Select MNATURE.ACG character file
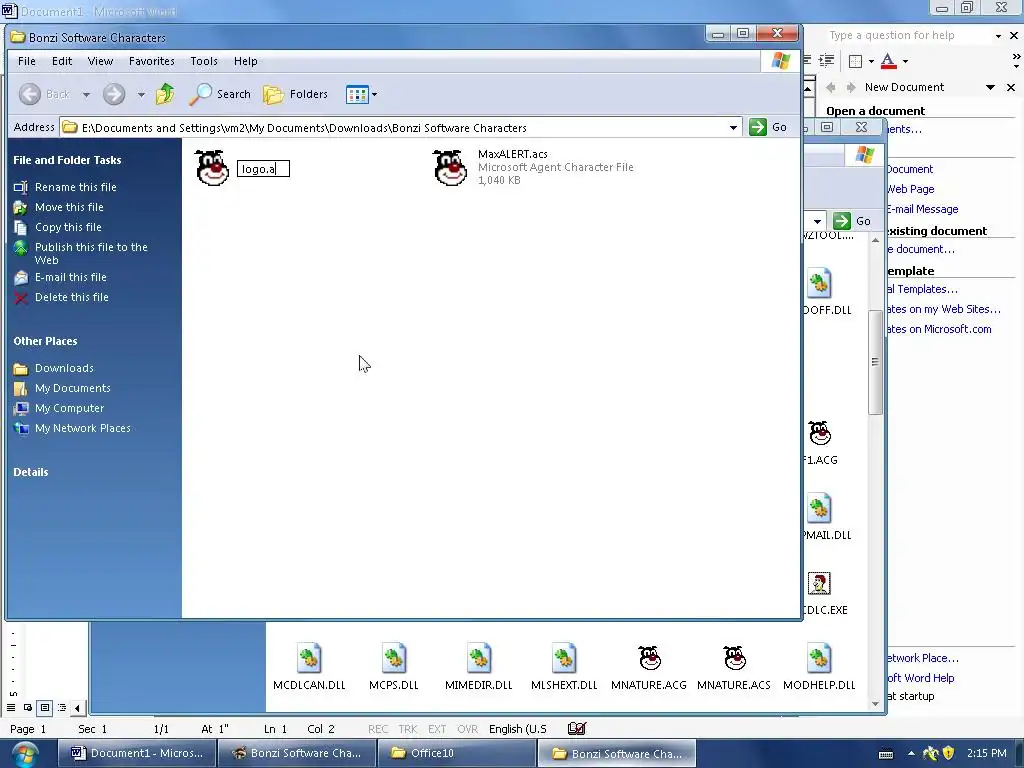This screenshot has width=1024, height=768. (649, 667)
